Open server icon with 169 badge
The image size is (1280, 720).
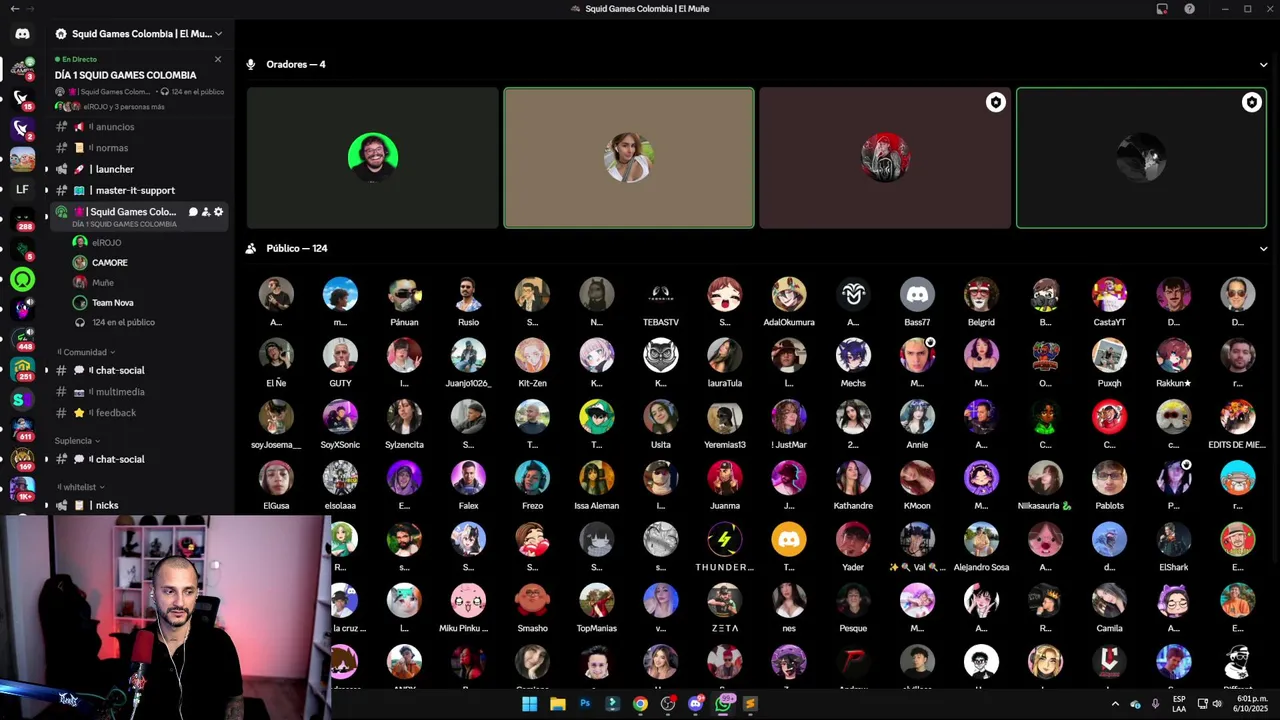coord(22,460)
